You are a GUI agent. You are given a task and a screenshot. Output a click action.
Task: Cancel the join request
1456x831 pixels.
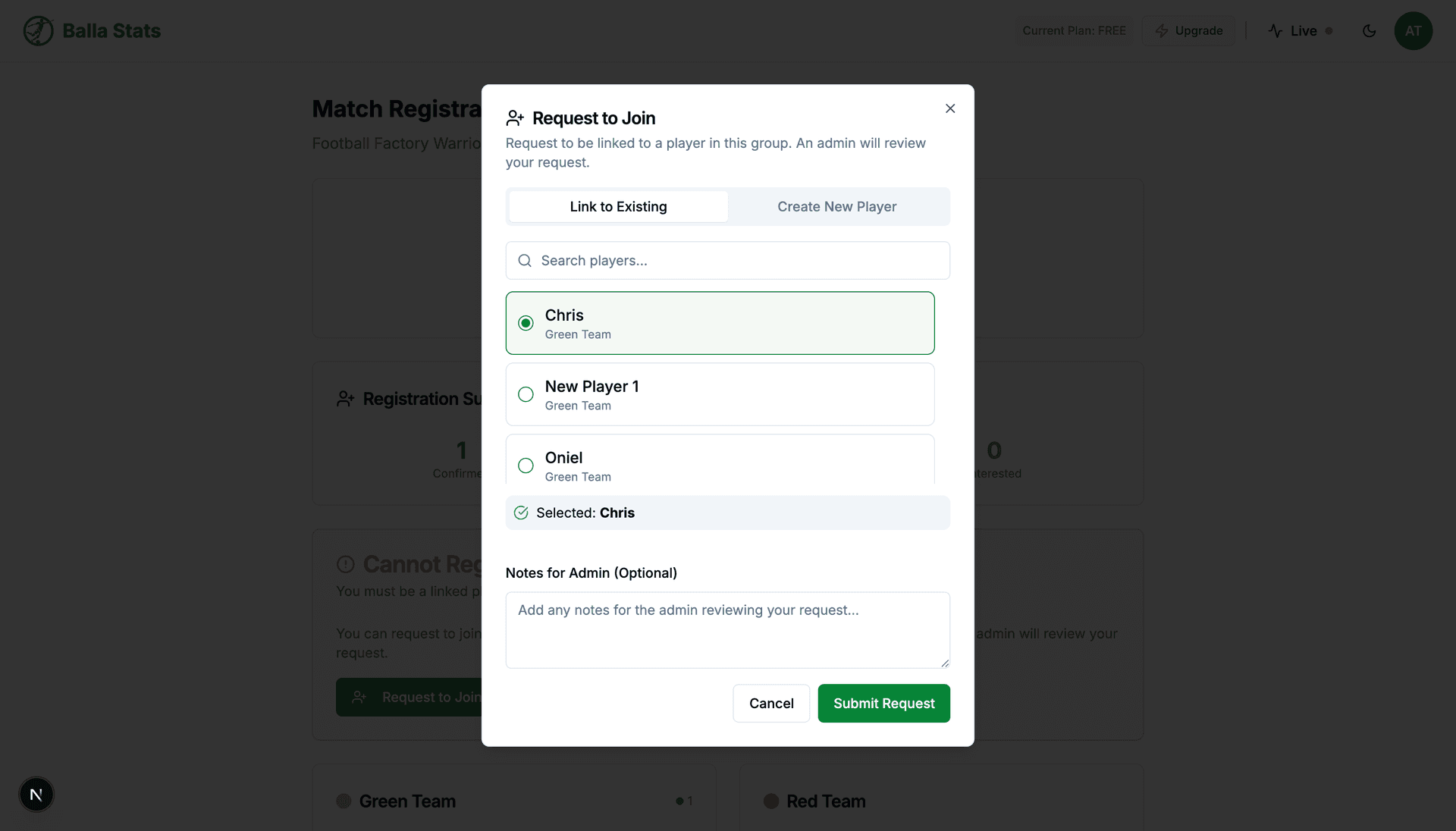point(770,703)
